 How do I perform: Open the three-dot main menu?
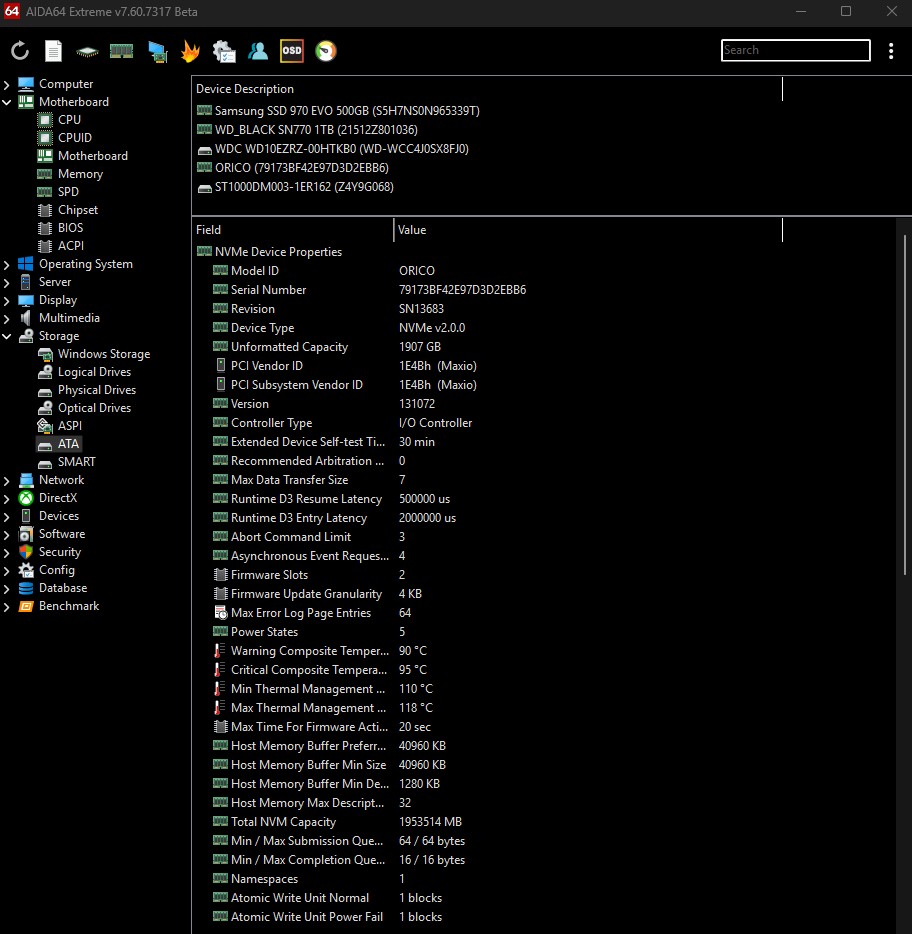tap(891, 51)
